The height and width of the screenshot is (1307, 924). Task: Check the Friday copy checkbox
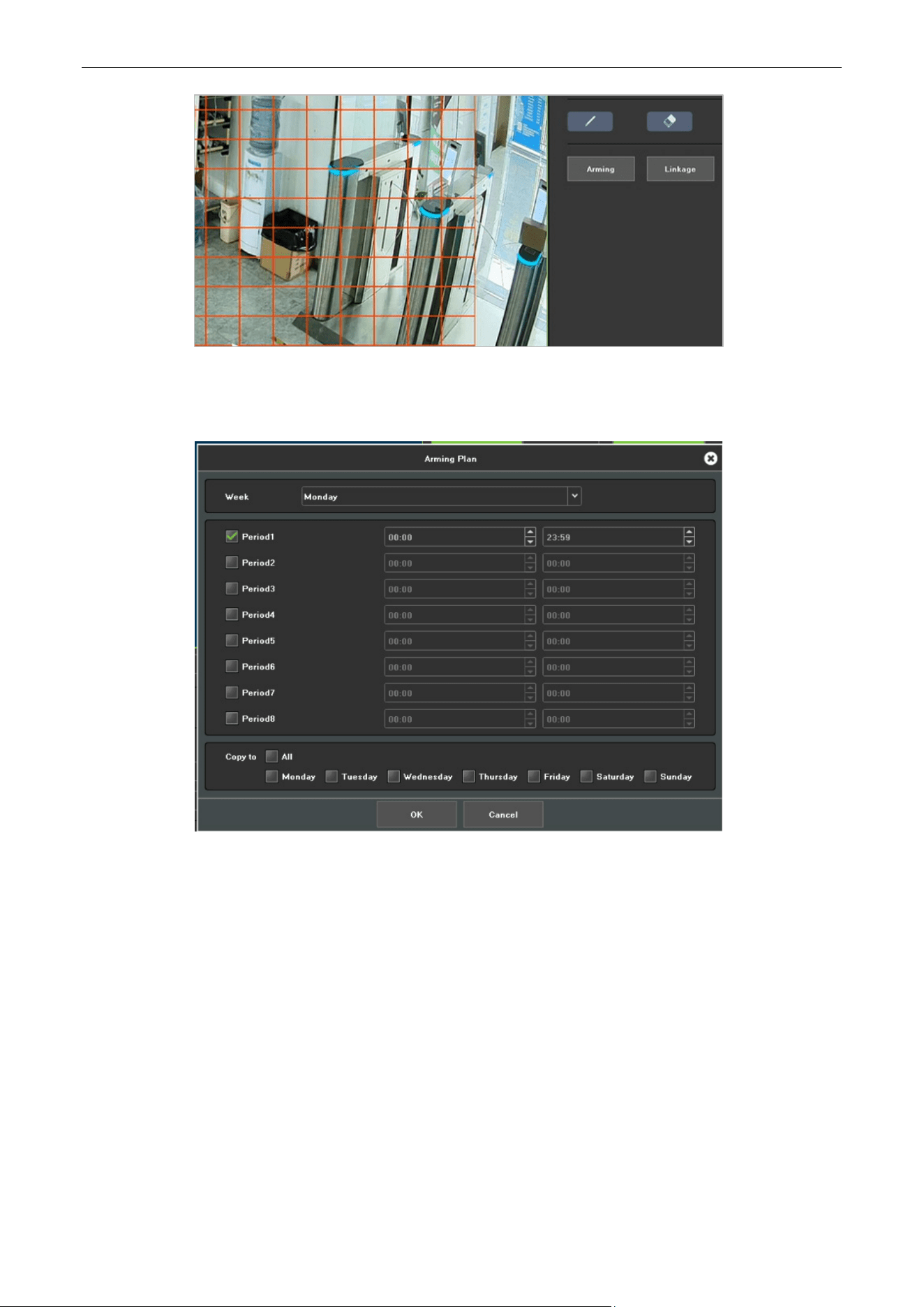pyautogui.click(x=534, y=776)
